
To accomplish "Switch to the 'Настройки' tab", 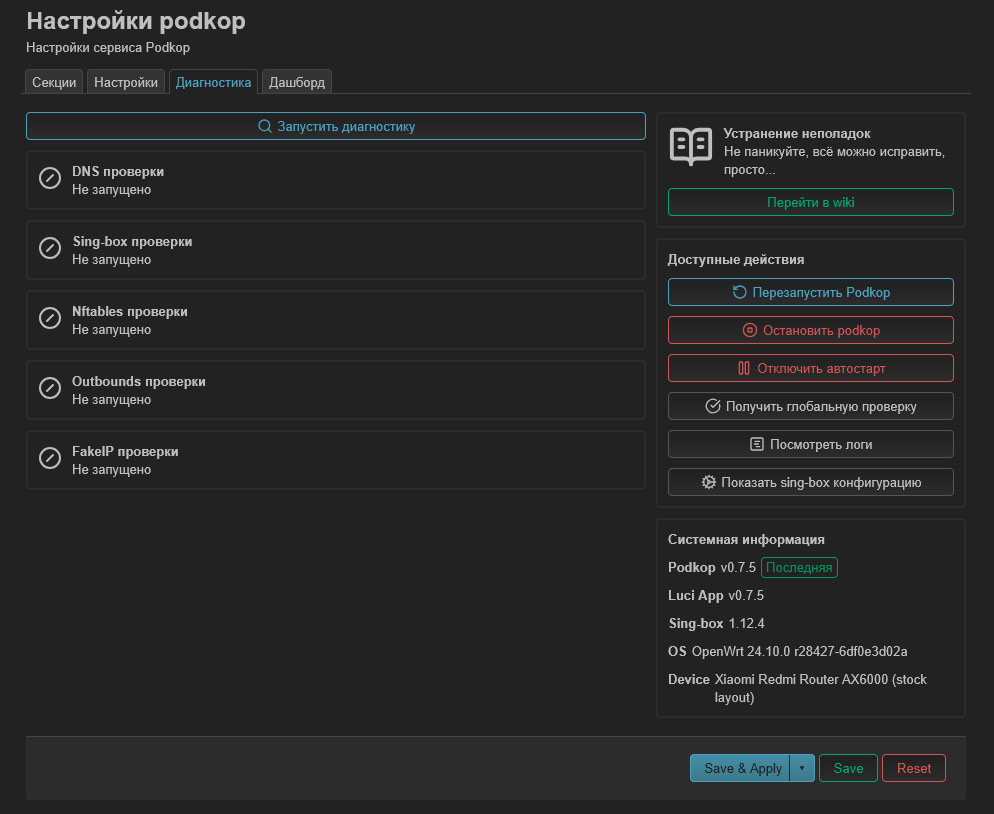I will tap(125, 81).
